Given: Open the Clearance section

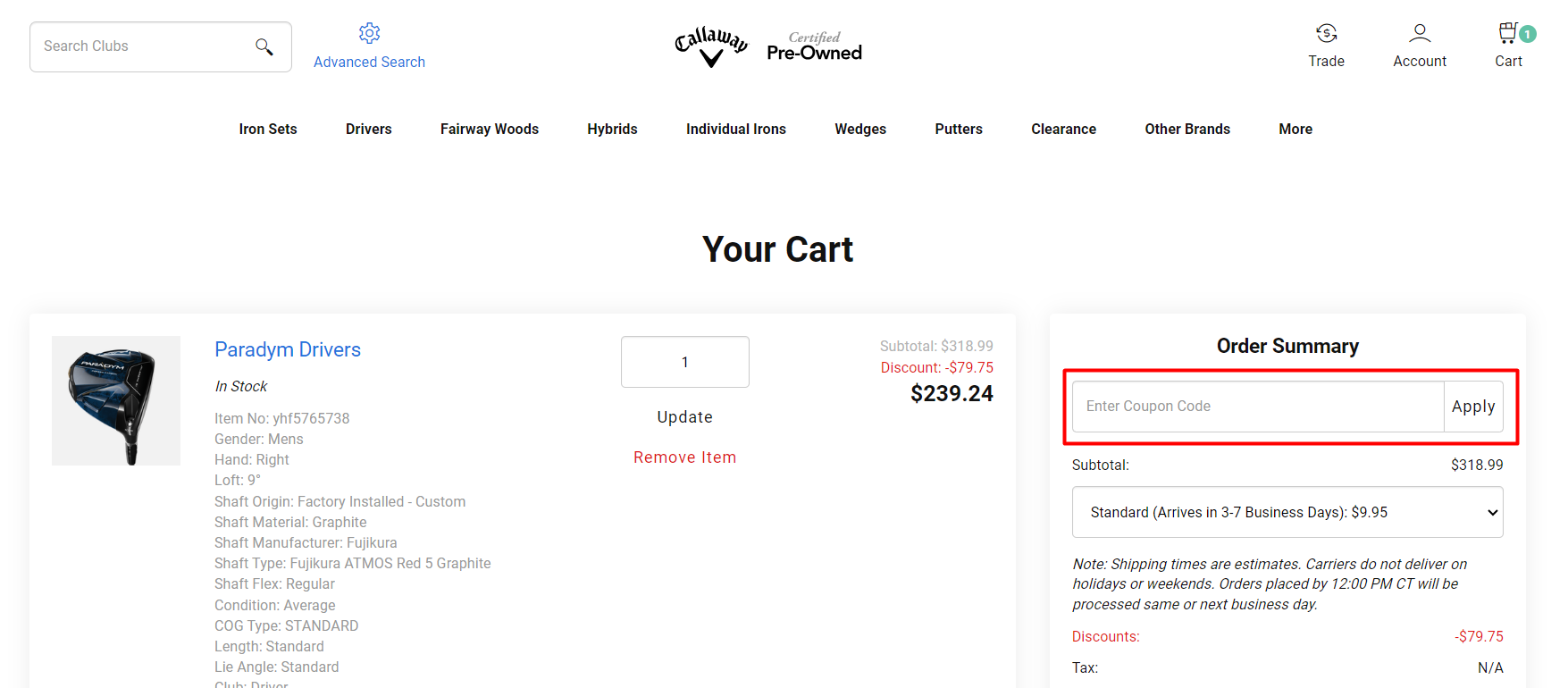Looking at the screenshot, I should [x=1063, y=129].
